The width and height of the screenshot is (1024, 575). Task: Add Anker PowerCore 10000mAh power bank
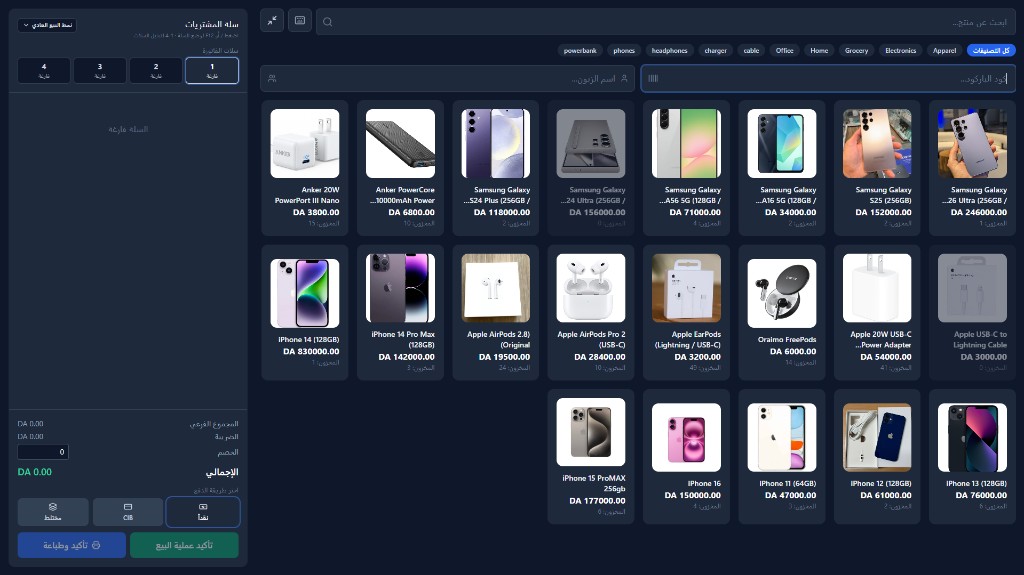[x=400, y=168]
